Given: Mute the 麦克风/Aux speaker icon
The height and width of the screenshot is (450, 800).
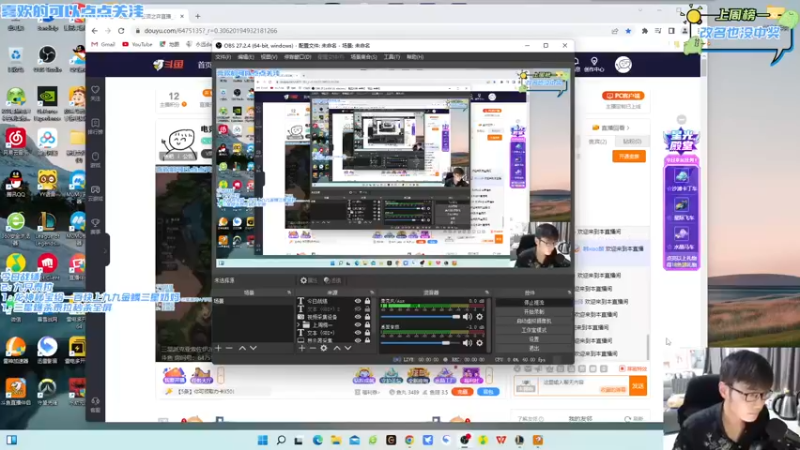Looking at the screenshot, I should (467, 317).
